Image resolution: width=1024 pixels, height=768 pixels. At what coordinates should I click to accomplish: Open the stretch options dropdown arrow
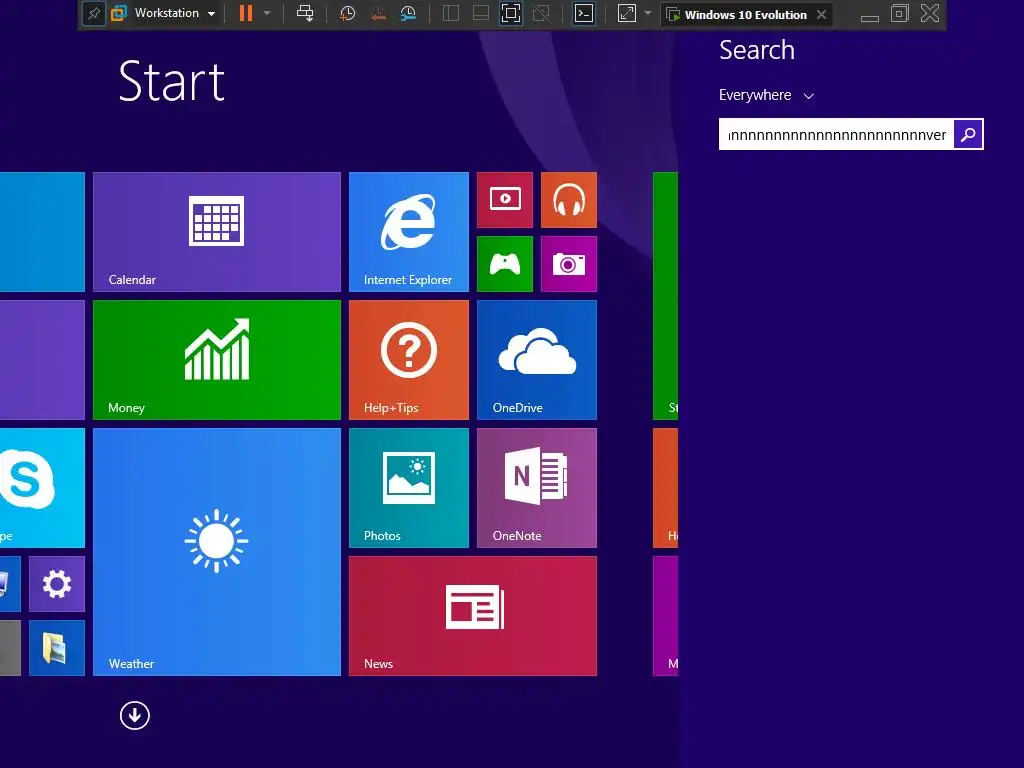[648, 13]
